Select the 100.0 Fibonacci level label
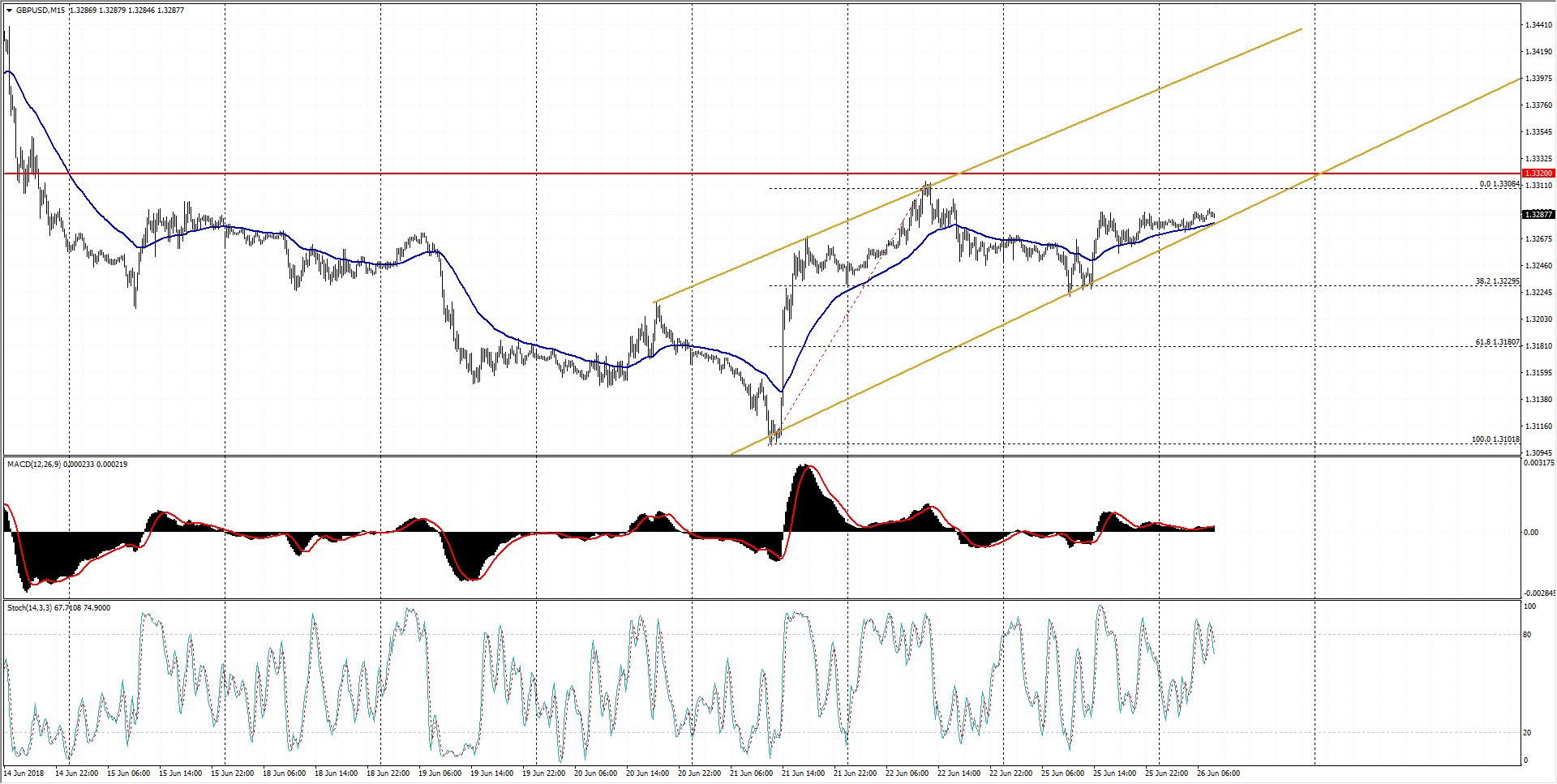Screen dimensions: 1557x784 pyautogui.click(x=1495, y=439)
